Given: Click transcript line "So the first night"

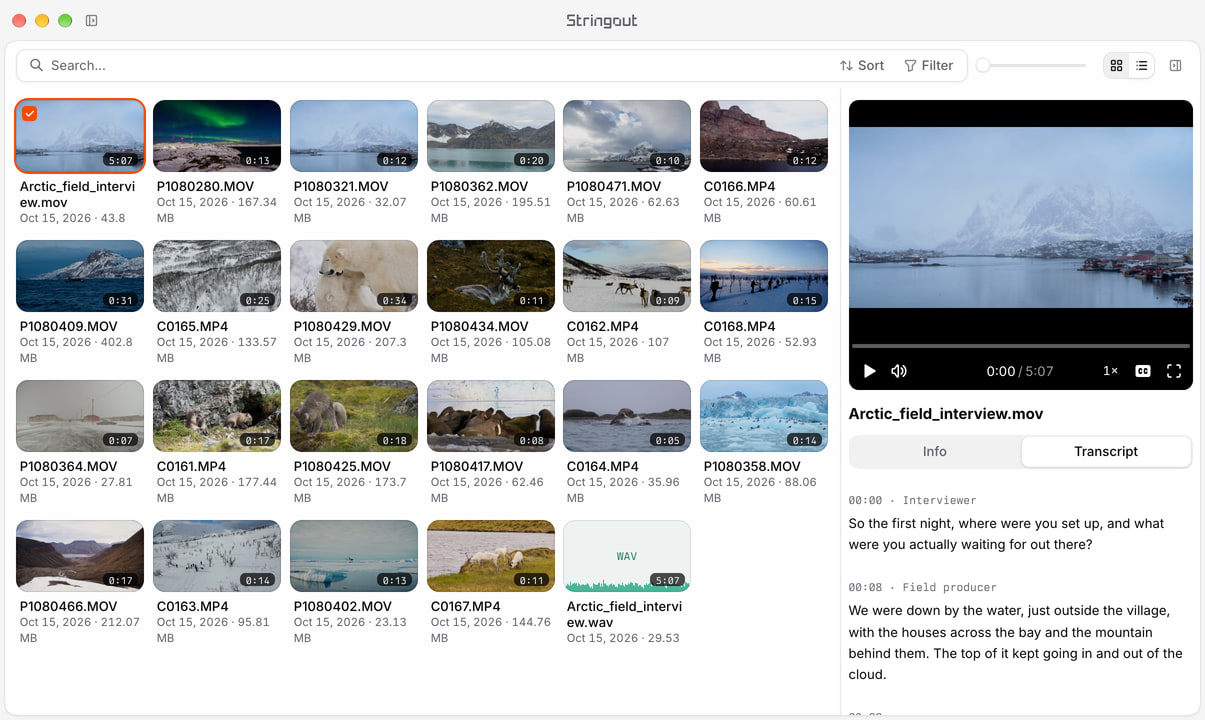Looking at the screenshot, I should (1007, 534).
